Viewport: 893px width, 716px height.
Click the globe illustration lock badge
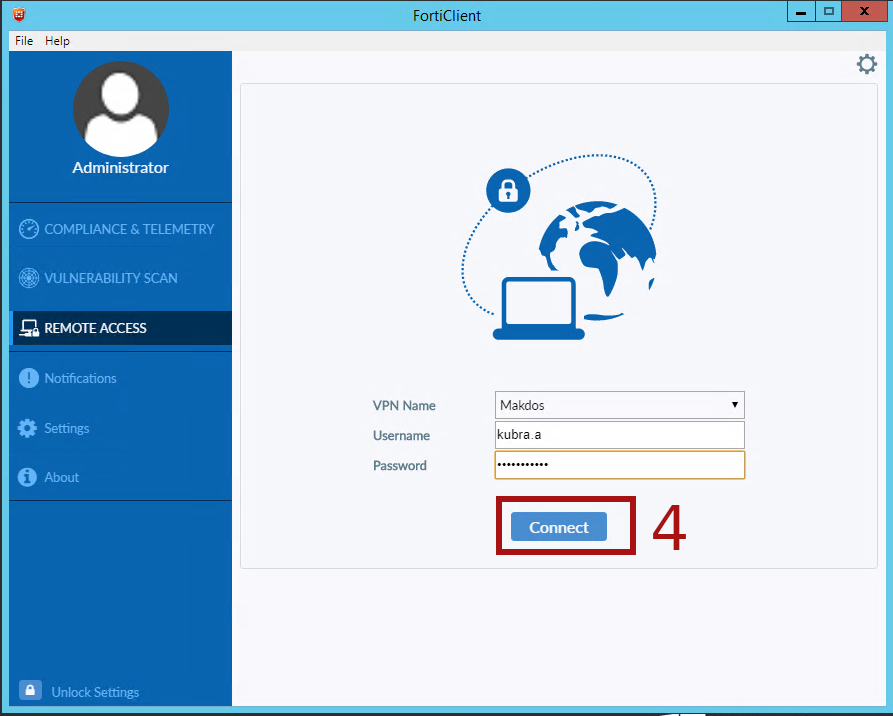pyautogui.click(x=508, y=190)
